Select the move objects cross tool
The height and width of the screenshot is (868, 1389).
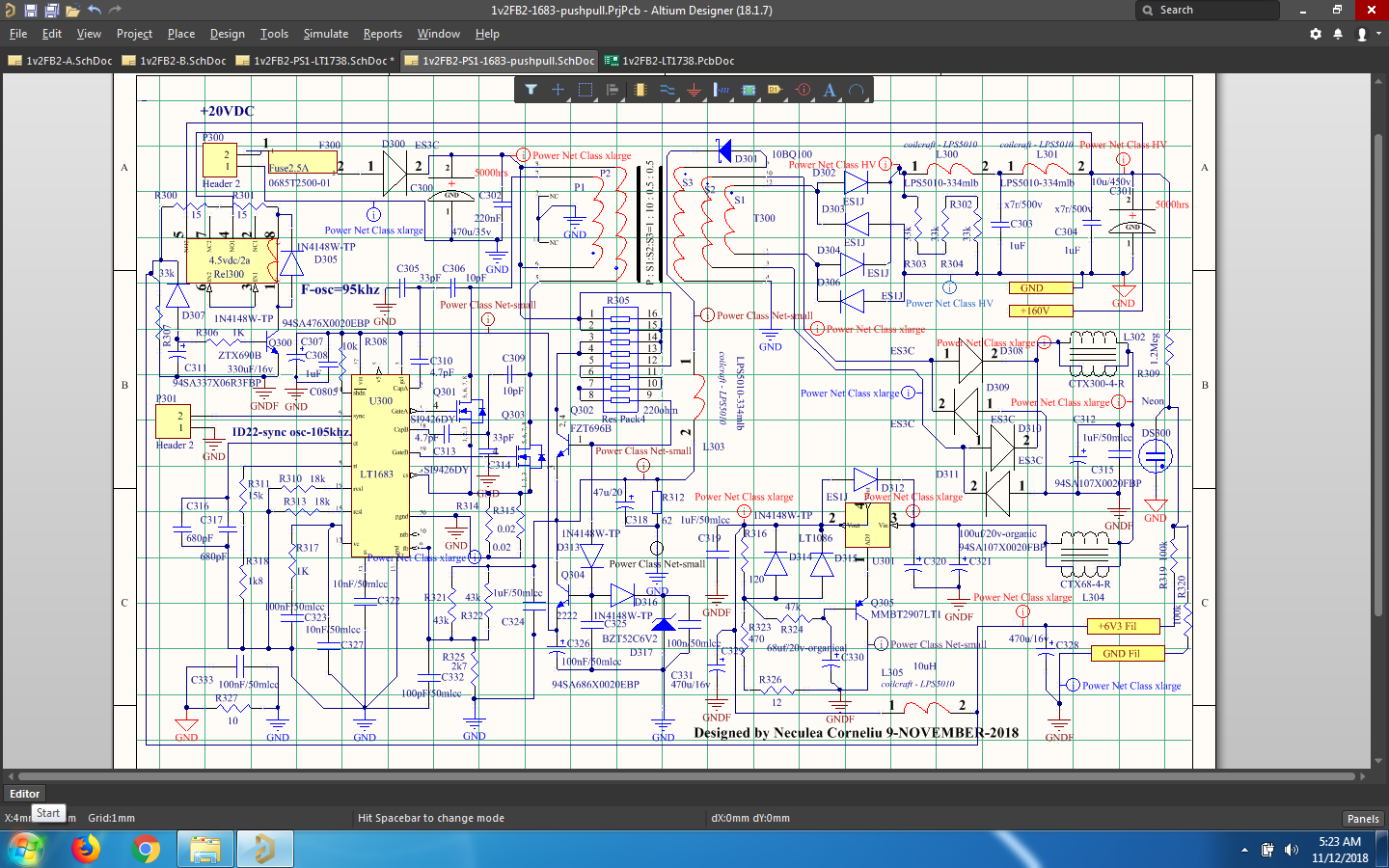point(558,90)
